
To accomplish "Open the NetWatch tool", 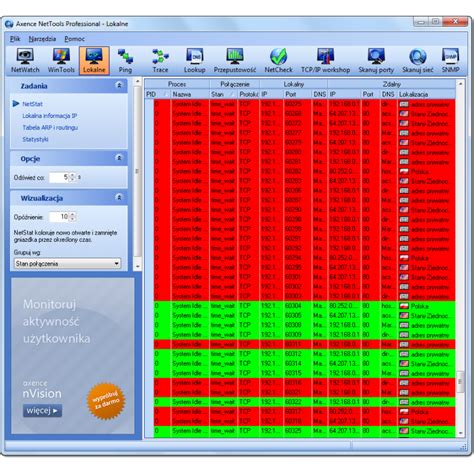I will click(25, 60).
